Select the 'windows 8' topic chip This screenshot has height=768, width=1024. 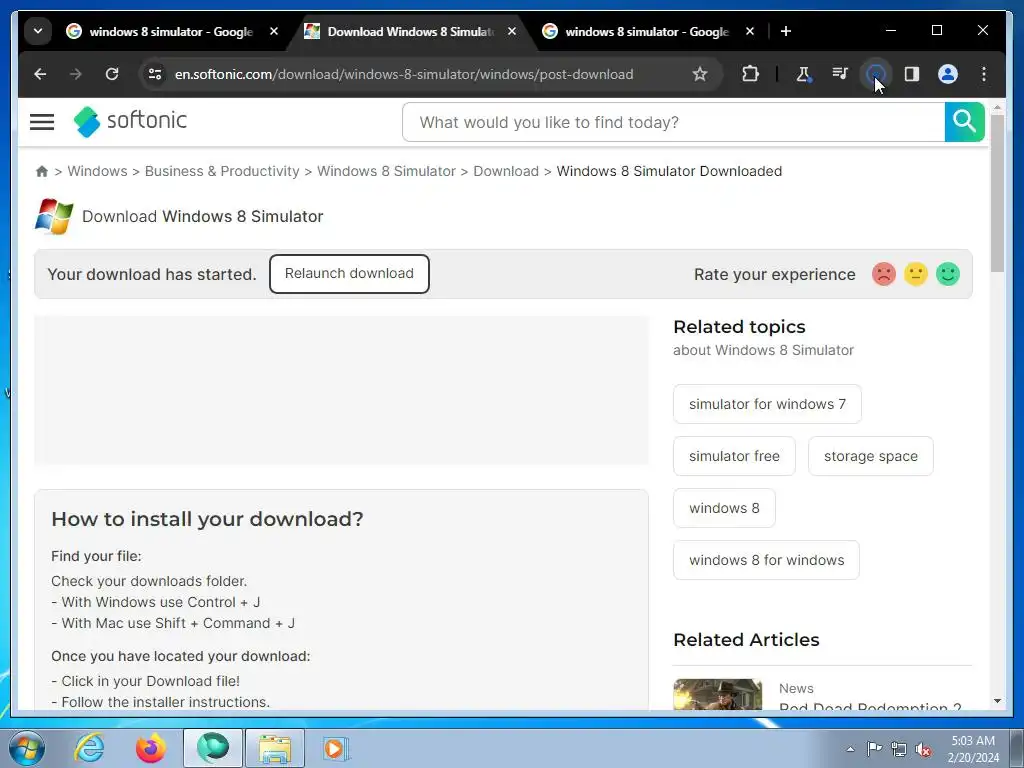(724, 508)
